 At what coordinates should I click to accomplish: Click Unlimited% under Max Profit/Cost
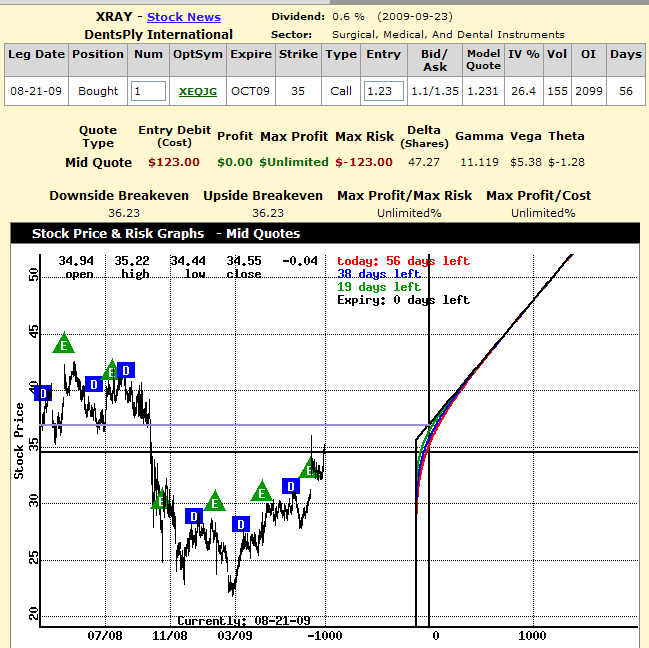coord(543,213)
